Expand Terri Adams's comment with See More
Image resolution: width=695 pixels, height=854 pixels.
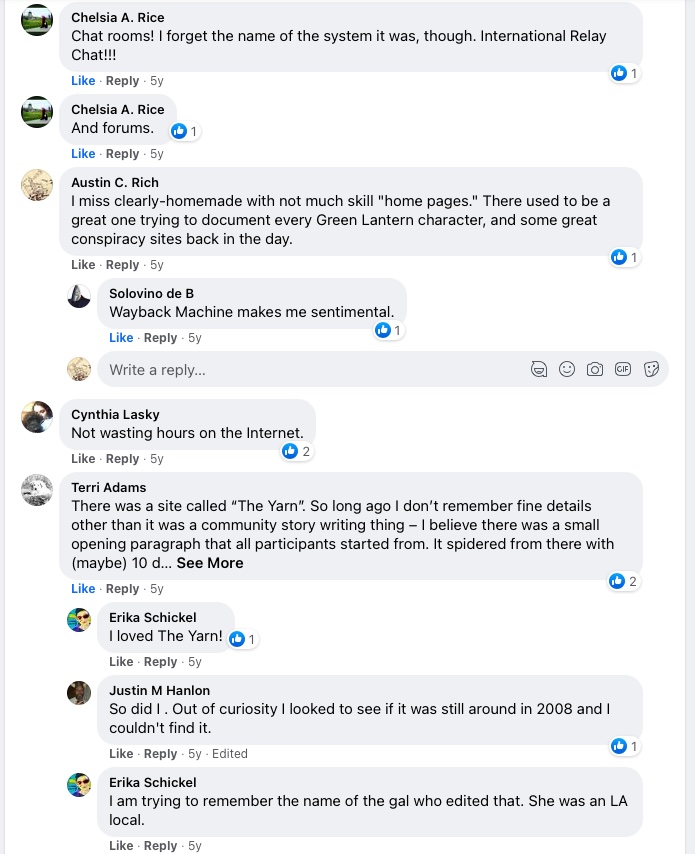(210, 563)
